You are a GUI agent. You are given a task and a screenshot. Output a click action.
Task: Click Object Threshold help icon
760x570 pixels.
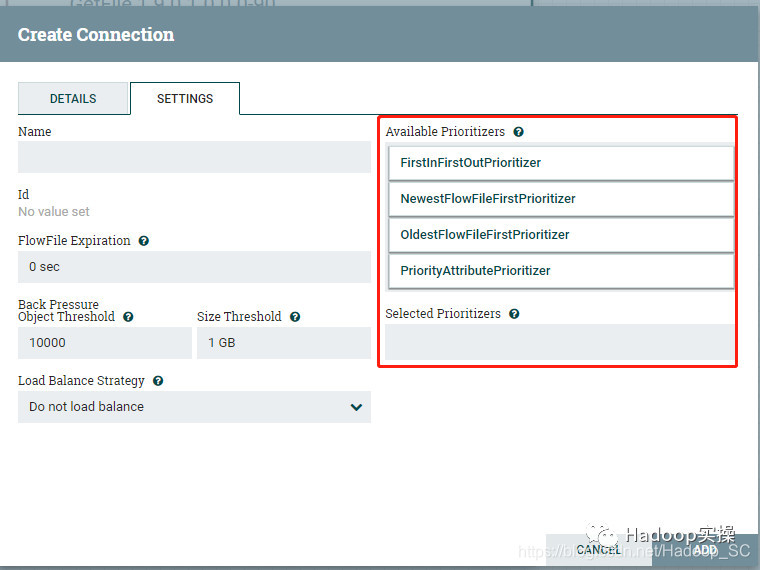[128, 317]
